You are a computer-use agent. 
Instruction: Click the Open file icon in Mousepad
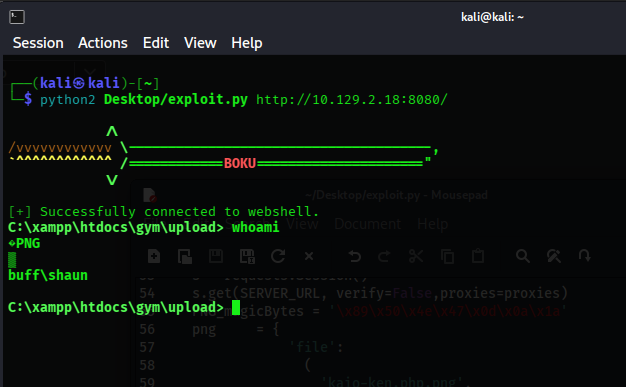pos(184,256)
